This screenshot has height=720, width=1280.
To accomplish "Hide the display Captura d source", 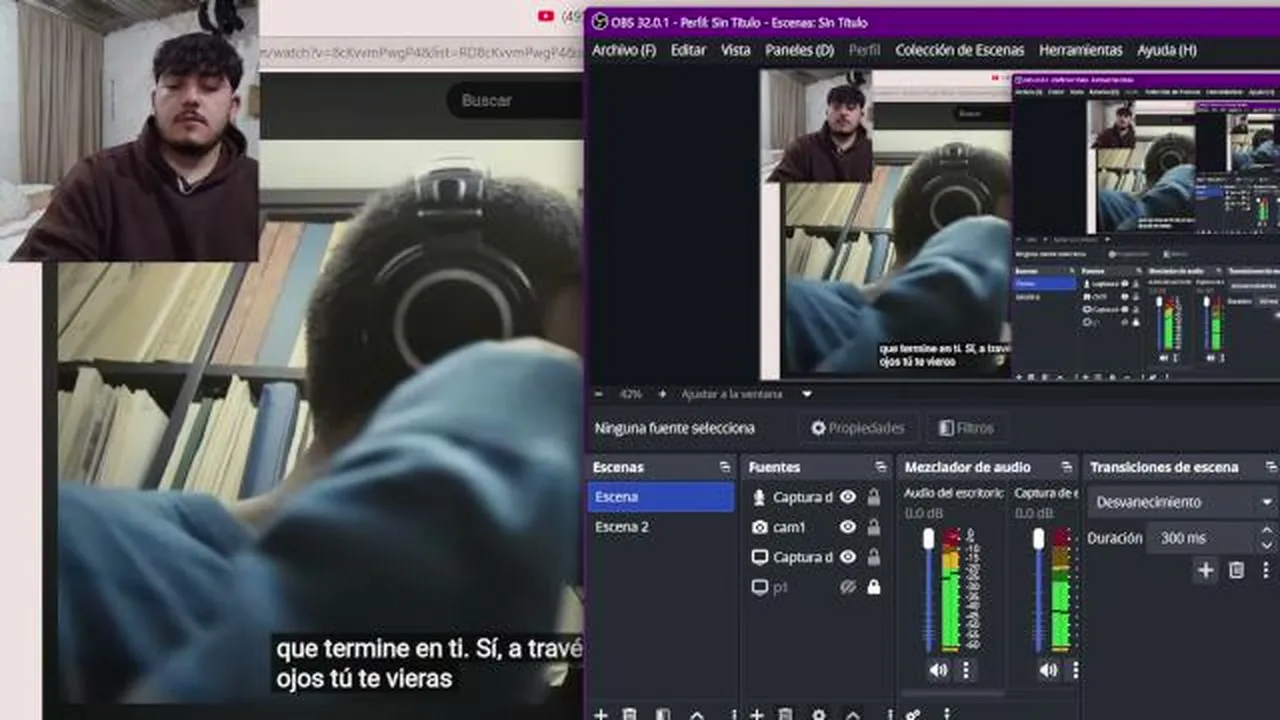I will pyautogui.click(x=848, y=557).
